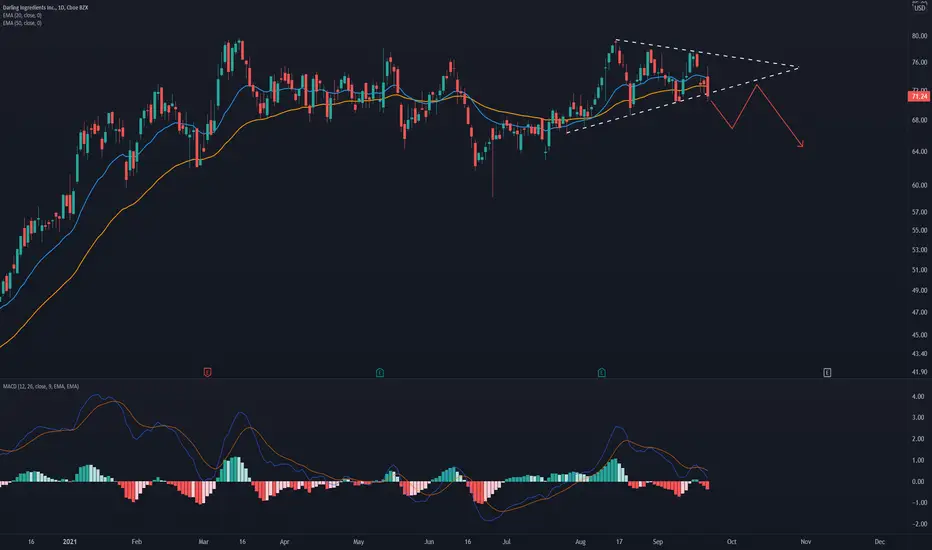Click the MACD axis value -1.00
Viewport: 932px width, 550px height.
click(918, 502)
